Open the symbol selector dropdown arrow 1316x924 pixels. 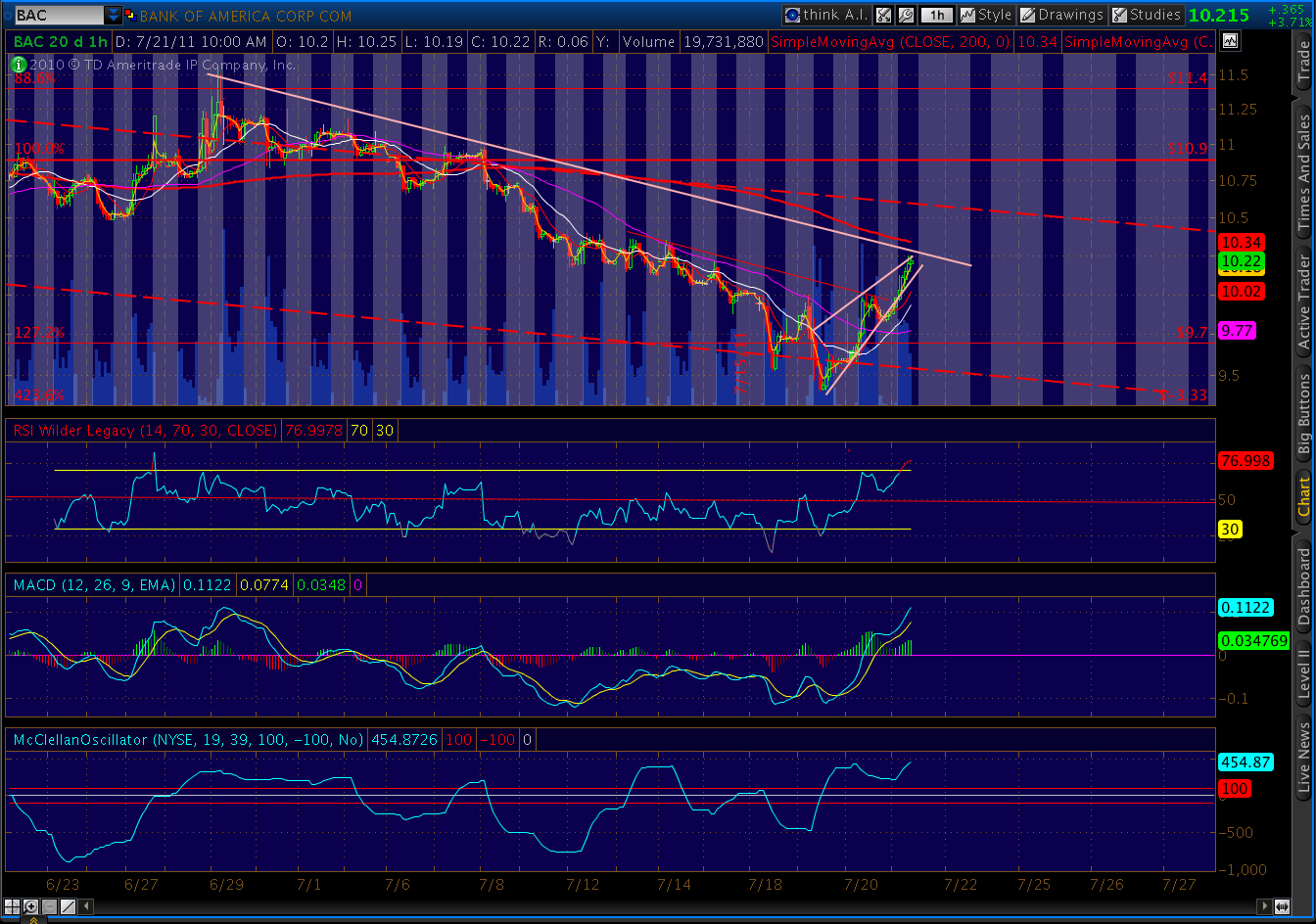pos(115,16)
